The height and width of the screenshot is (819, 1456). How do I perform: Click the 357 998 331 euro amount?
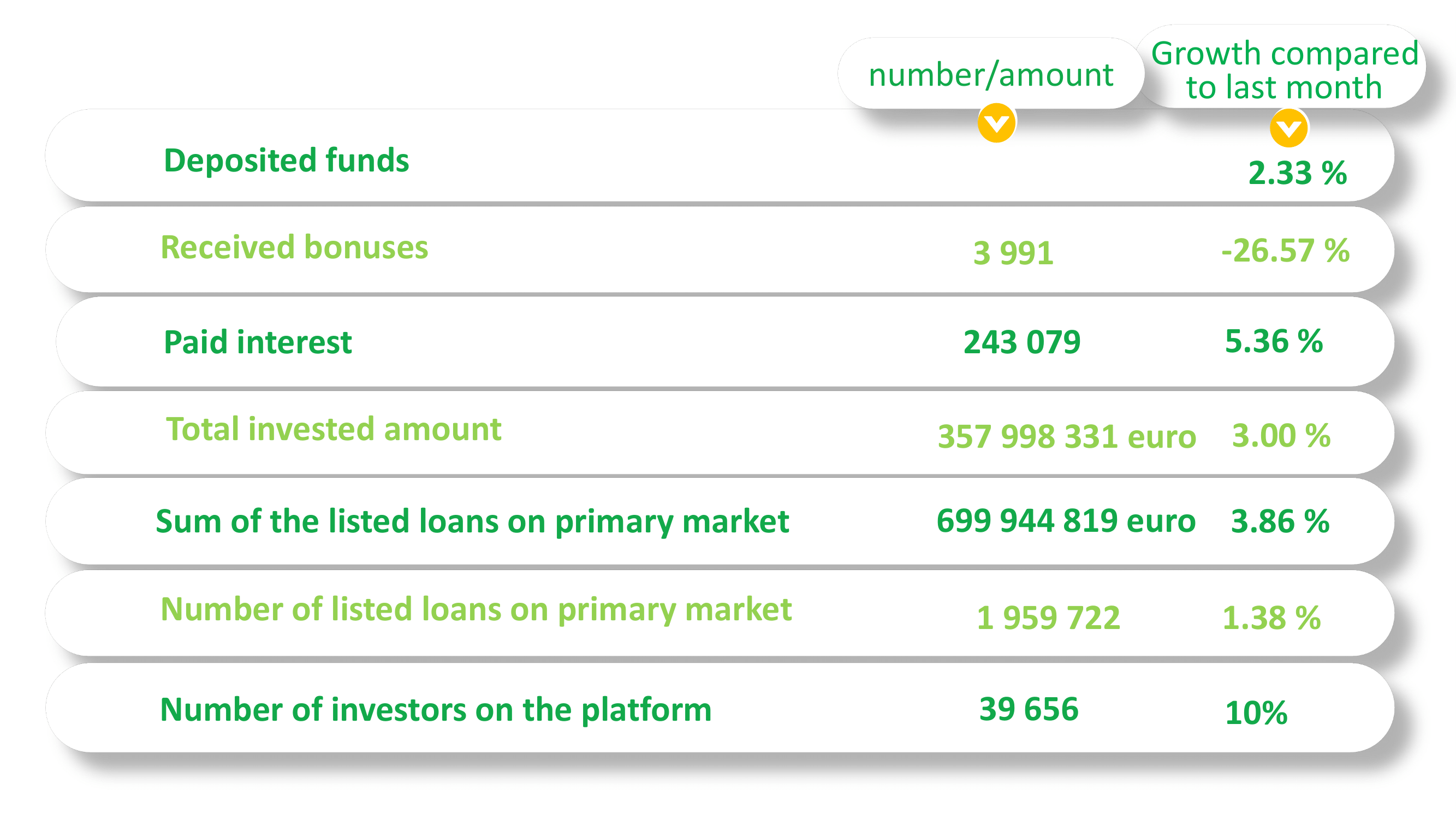(x=1067, y=436)
